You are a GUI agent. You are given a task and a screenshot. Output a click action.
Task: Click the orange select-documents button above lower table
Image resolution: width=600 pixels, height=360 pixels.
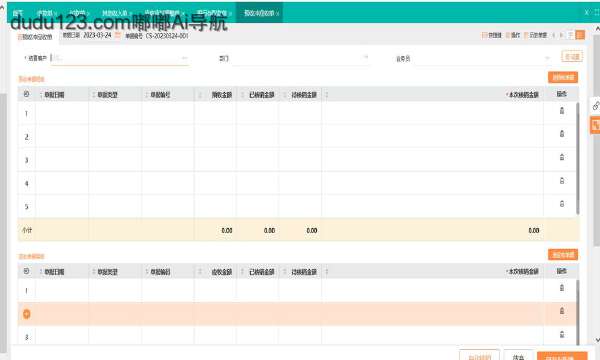pyautogui.click(x=563, y=254)
